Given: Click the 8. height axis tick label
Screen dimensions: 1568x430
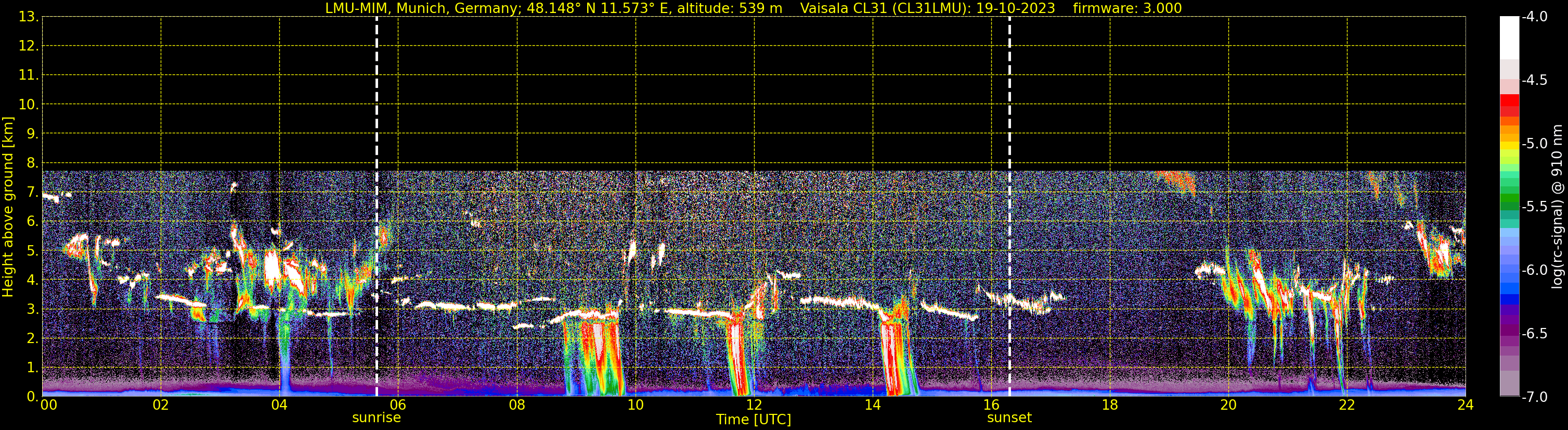Looking at the screenshot, I should [x=32, y=163].
